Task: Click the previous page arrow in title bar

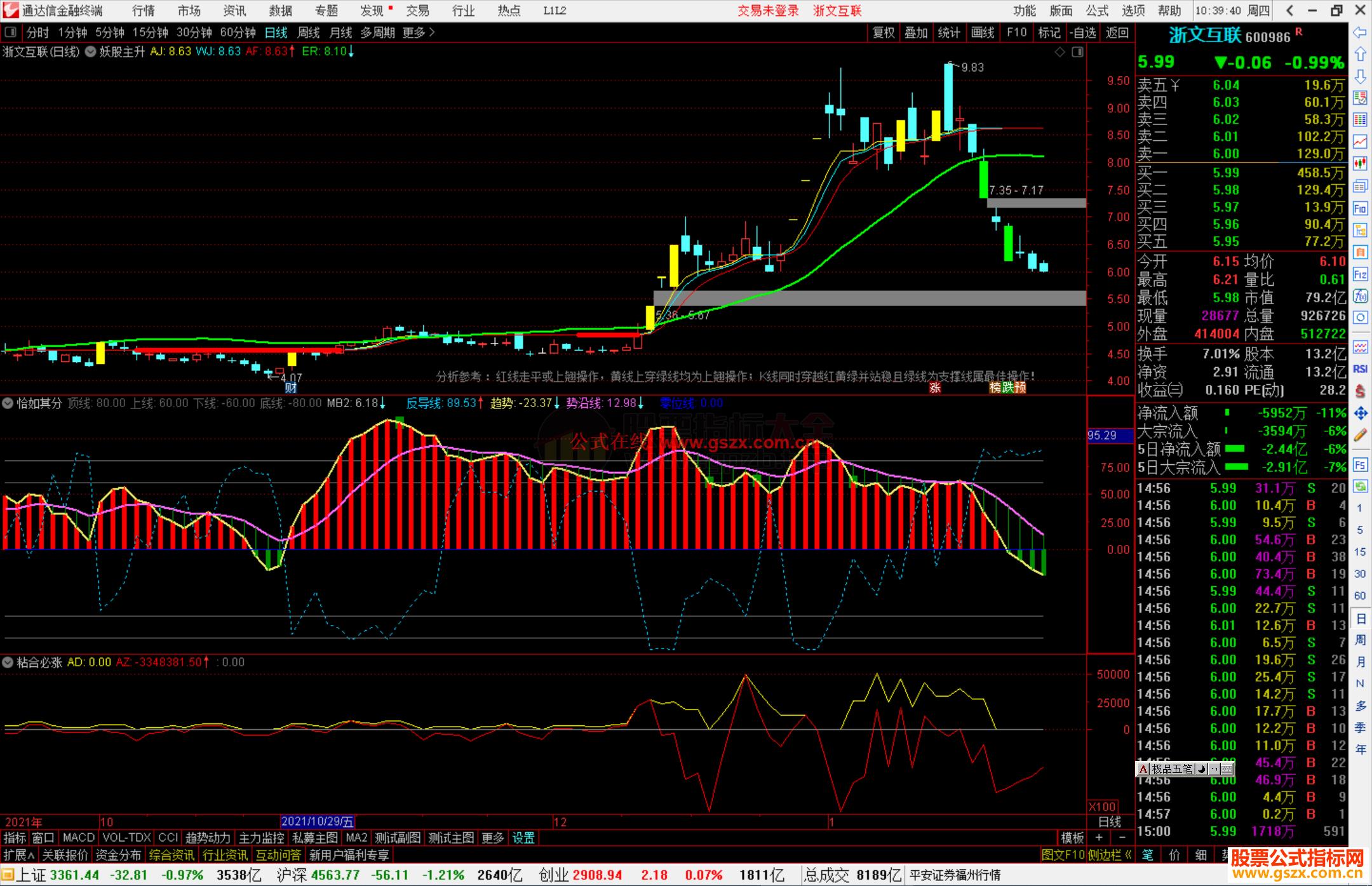Action: [1289, 10]
